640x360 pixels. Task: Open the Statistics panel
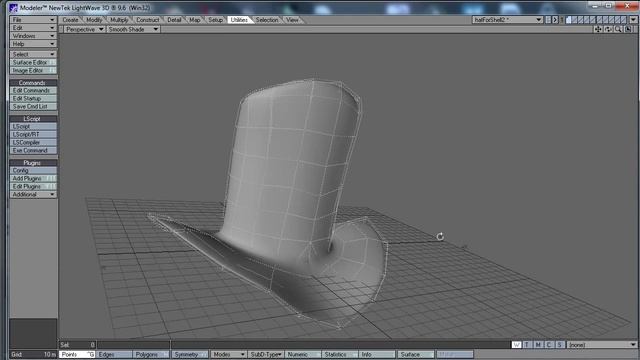coord(340,354)
